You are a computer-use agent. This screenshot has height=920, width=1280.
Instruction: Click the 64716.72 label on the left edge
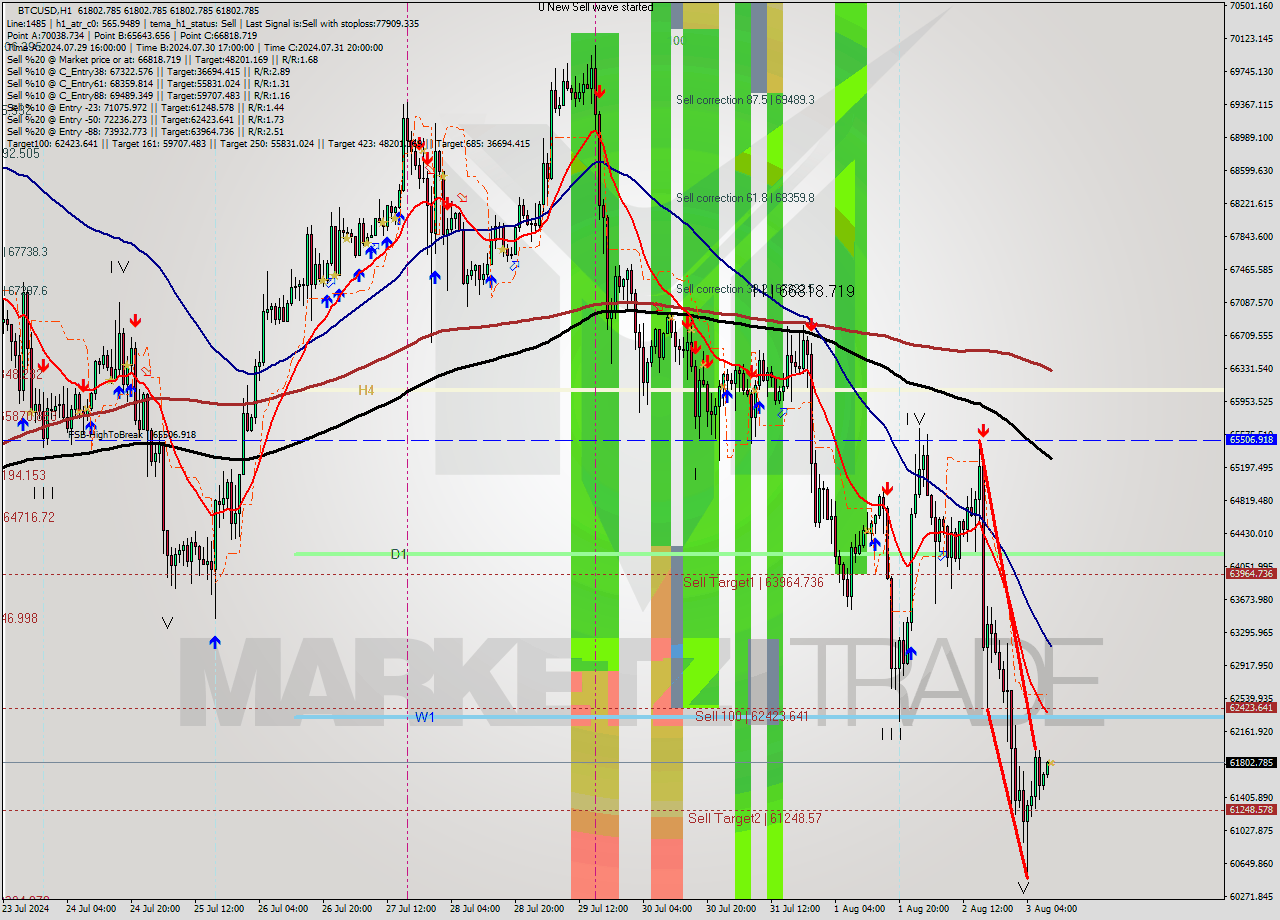[x=28, y=517]
